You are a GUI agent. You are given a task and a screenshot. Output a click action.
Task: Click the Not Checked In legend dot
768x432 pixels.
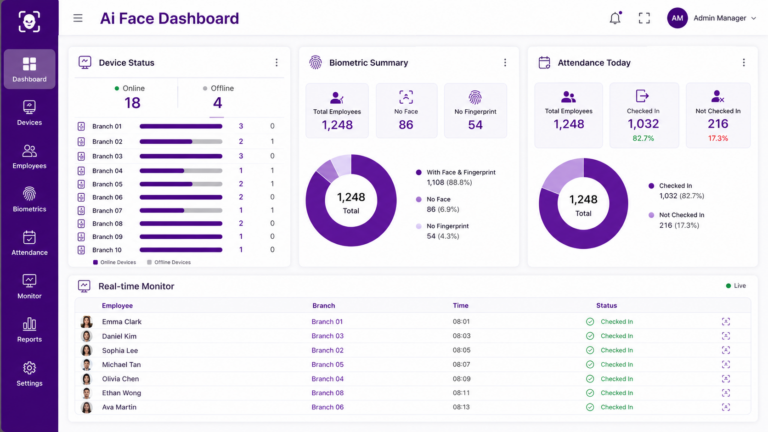651,215
